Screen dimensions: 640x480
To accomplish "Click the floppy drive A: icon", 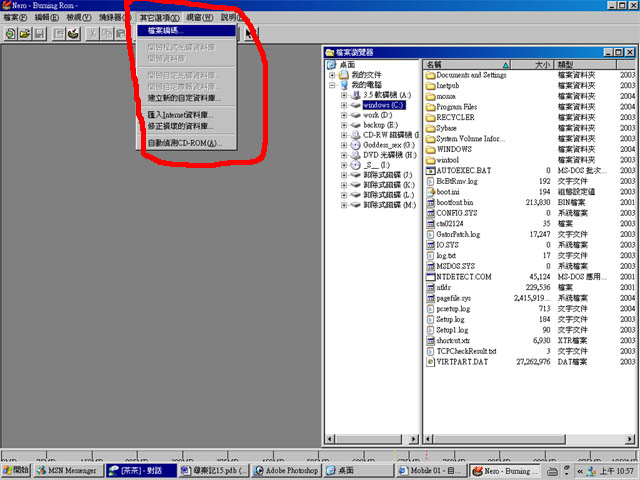I will click(x=356, y=95).
